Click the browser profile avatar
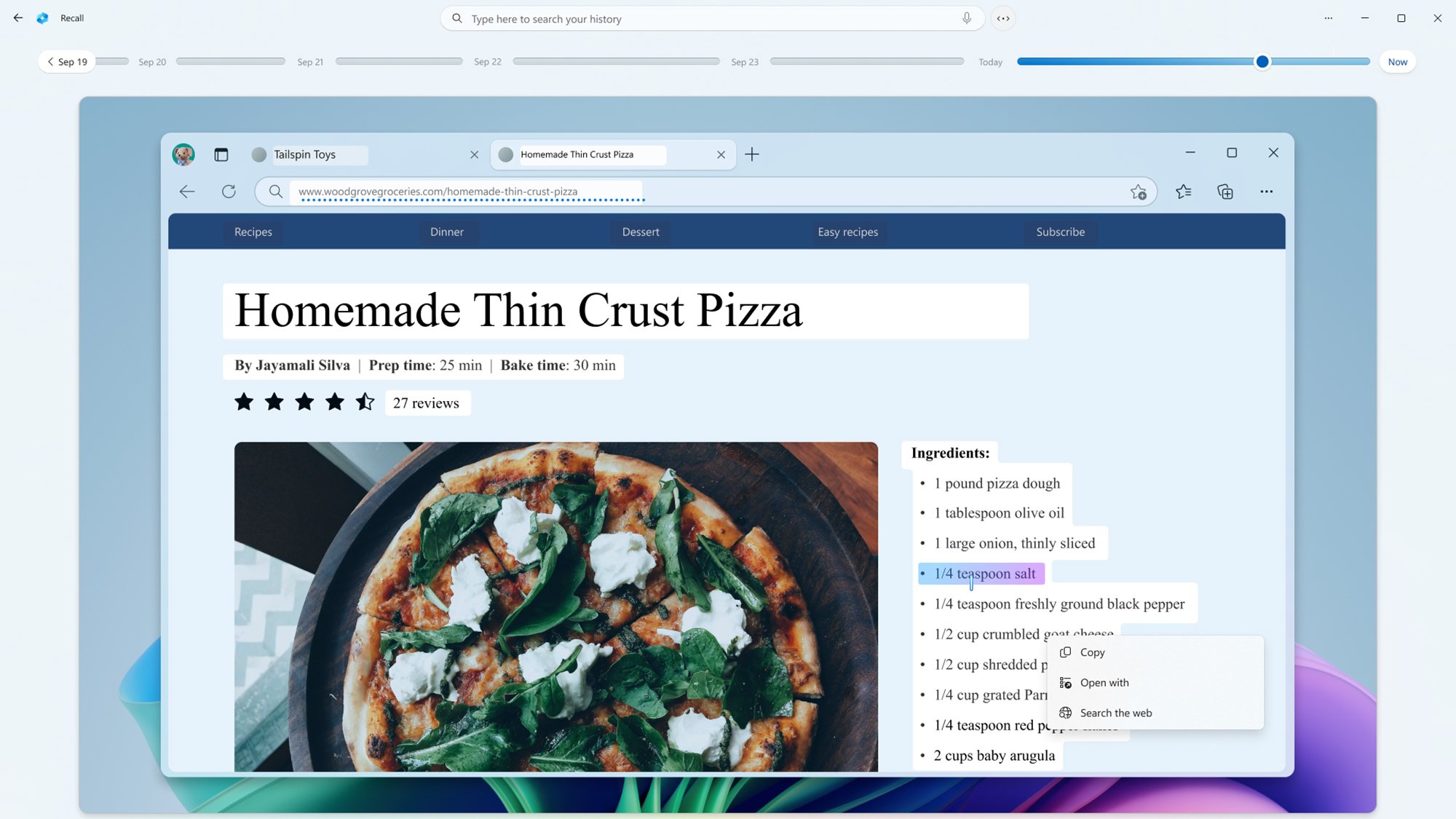 click(x=183, y=154)
